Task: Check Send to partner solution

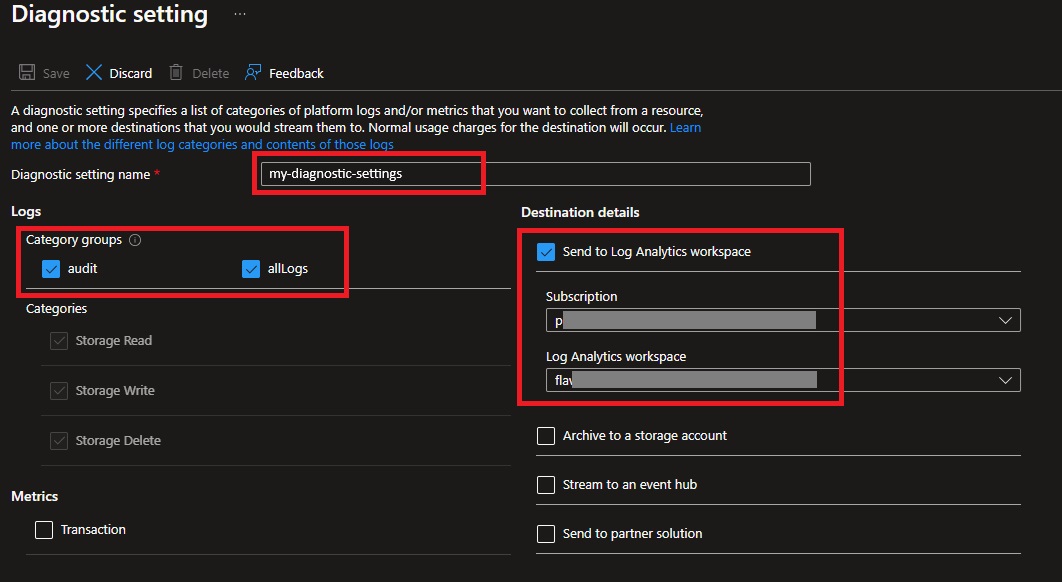Action: coord(546,534)
